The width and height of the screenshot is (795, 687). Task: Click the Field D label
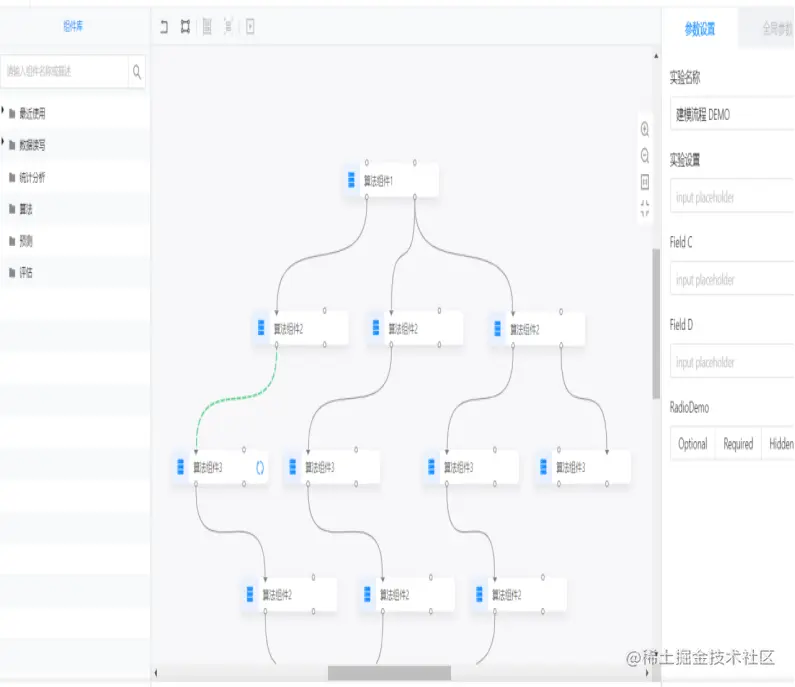681,324
